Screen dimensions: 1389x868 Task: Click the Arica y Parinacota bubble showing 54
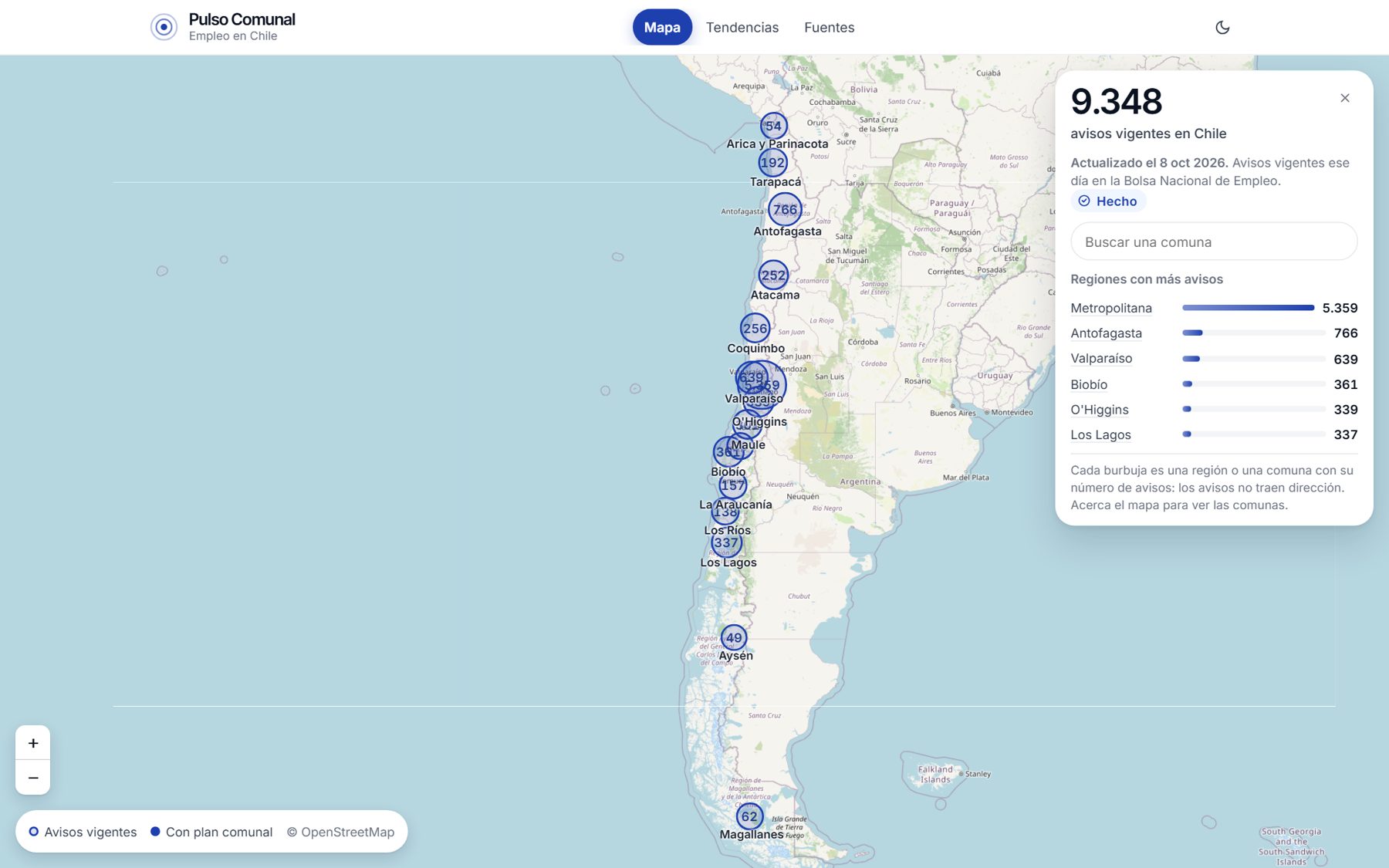point(773,126)
